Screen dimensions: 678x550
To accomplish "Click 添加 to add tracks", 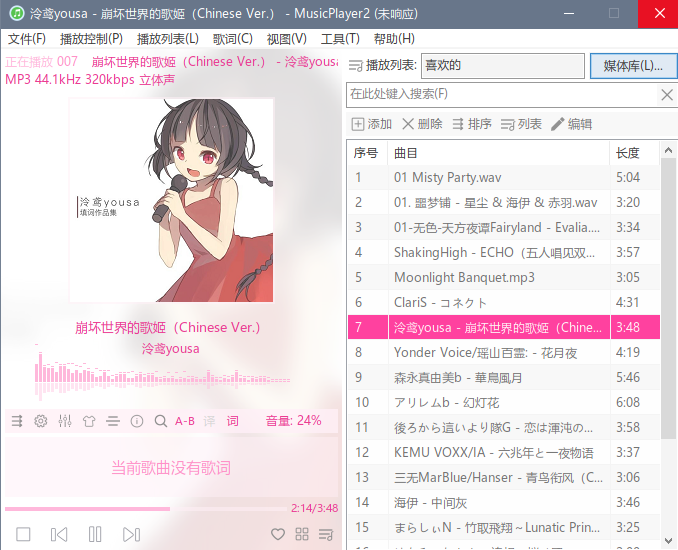I will click(x=371, y=124).
